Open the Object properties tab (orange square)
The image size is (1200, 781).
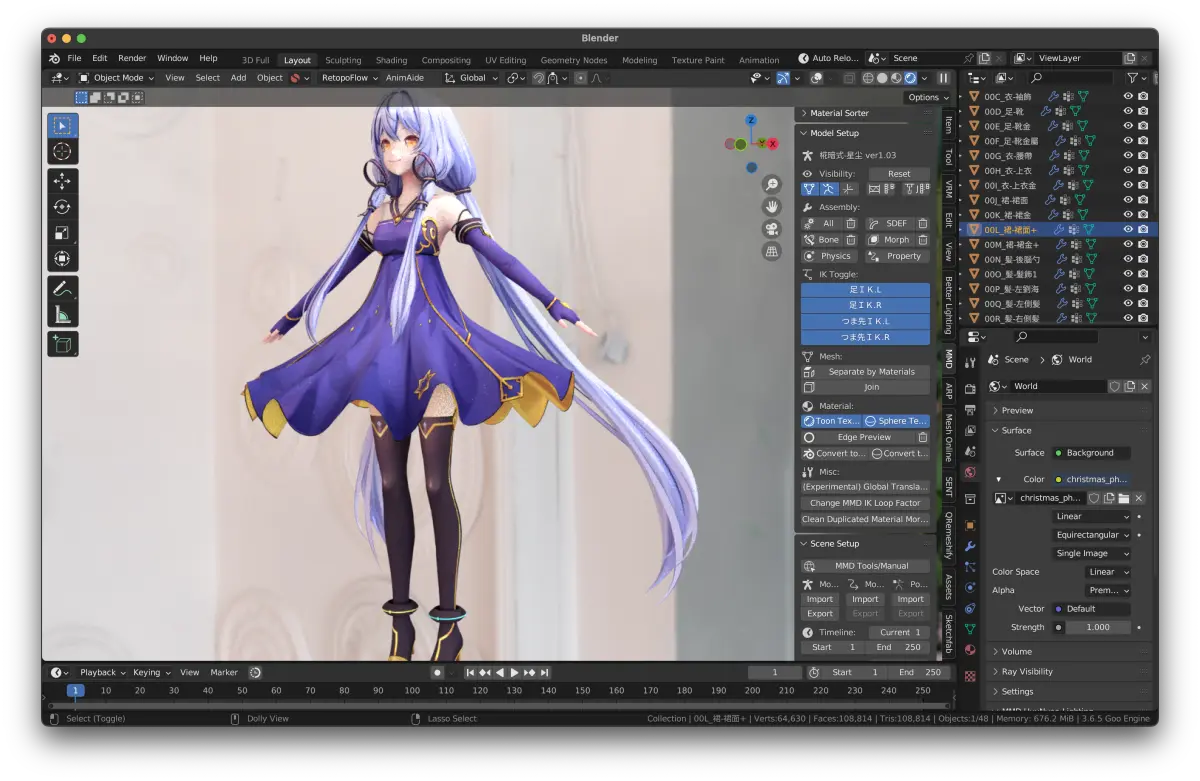970,525
